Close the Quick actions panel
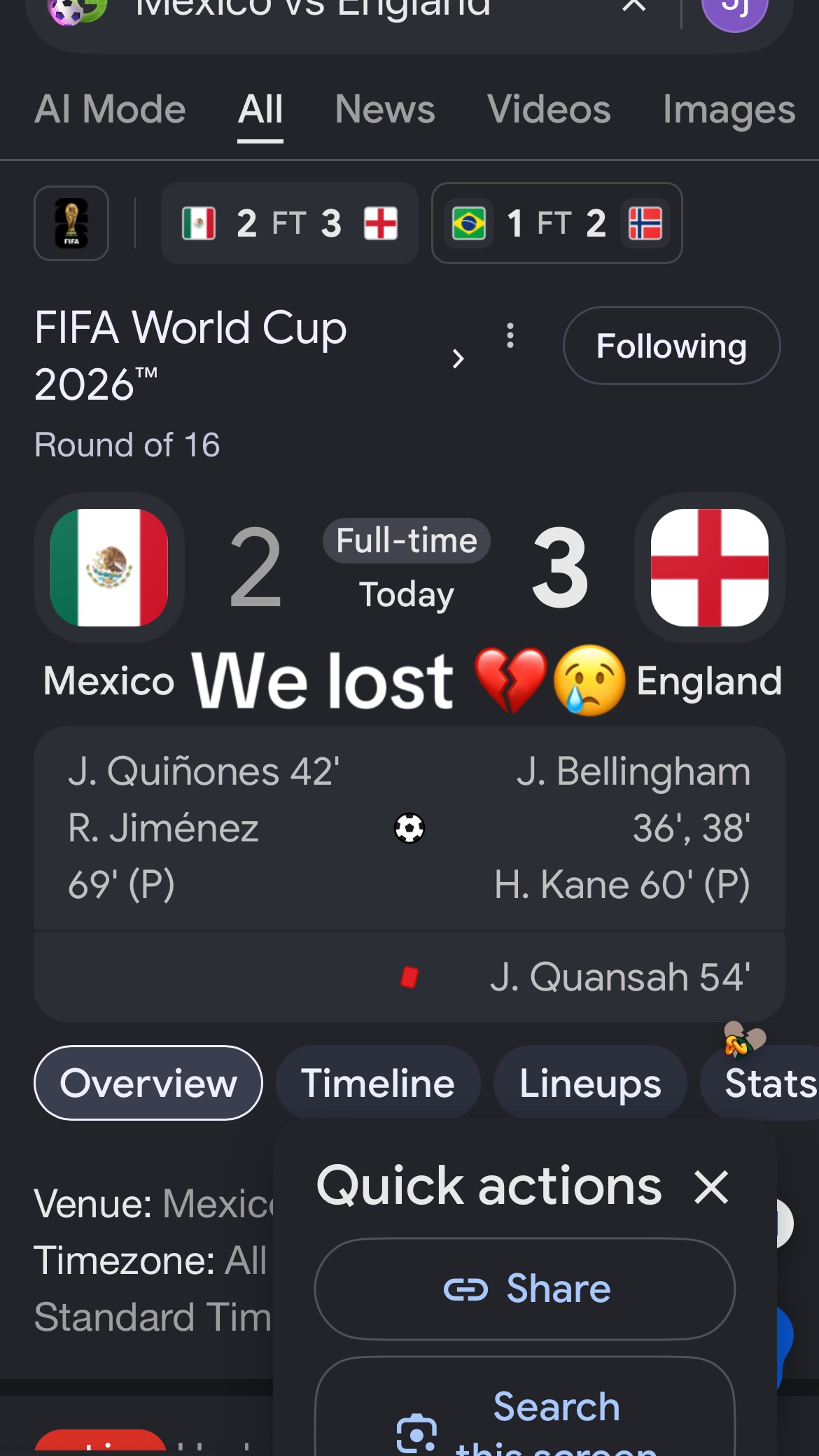 (712, 1188)
